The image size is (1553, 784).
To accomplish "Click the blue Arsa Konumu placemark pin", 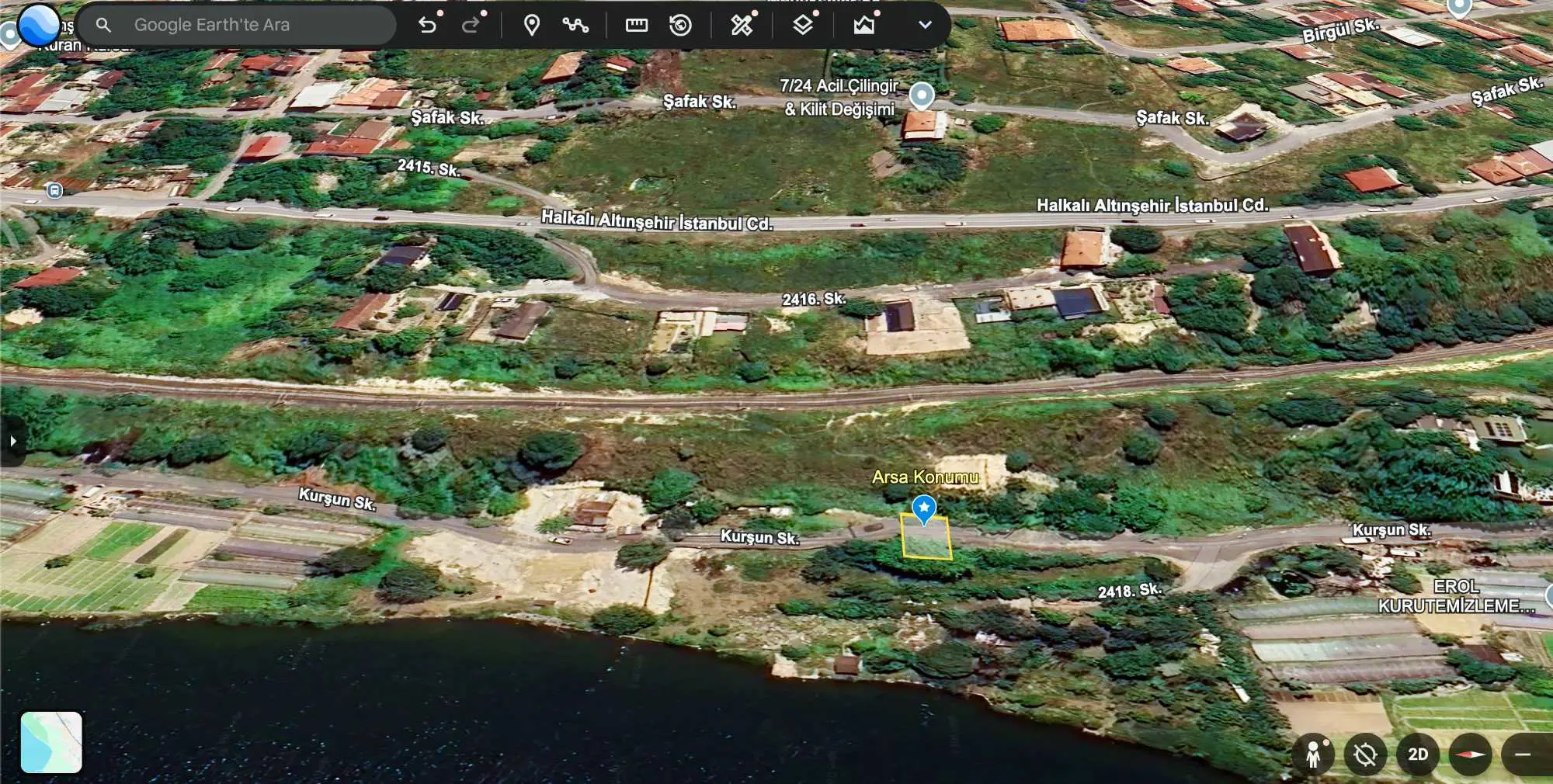I will click(924, 510).
